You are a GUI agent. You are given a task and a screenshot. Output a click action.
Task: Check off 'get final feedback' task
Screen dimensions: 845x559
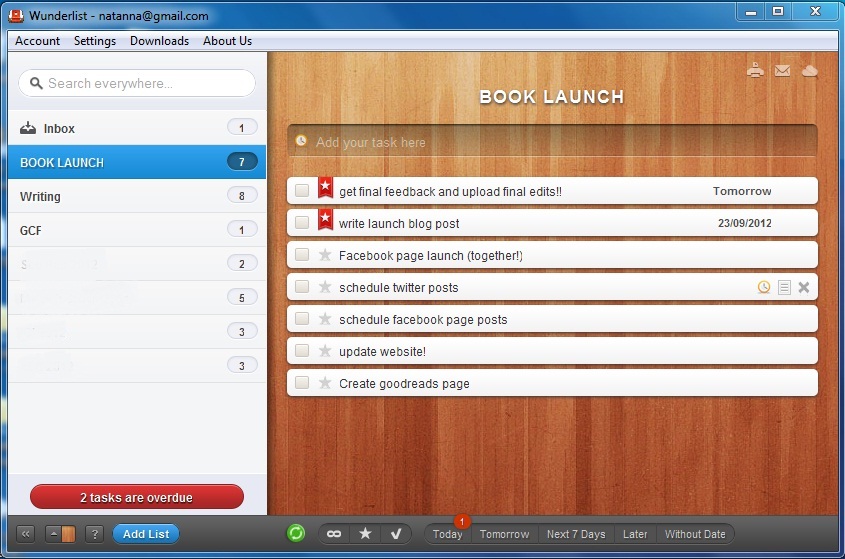click(x=302, y=190)
